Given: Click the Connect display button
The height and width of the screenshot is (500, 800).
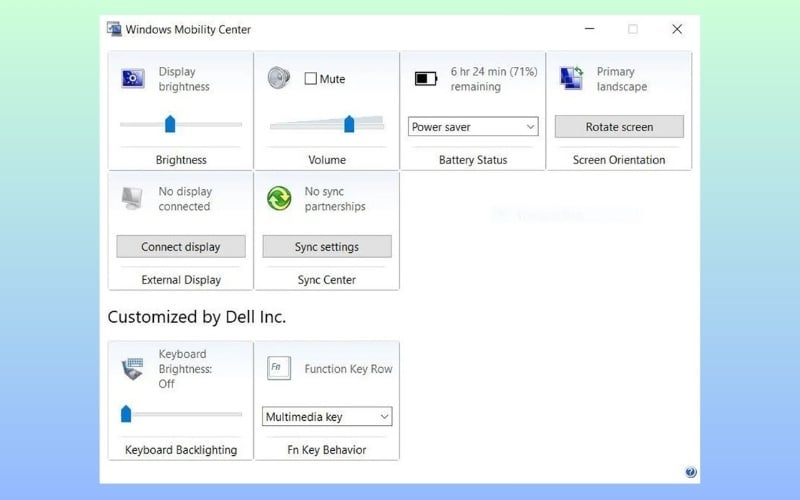Looking at the screenshot, I should click(x=181, y=246).
